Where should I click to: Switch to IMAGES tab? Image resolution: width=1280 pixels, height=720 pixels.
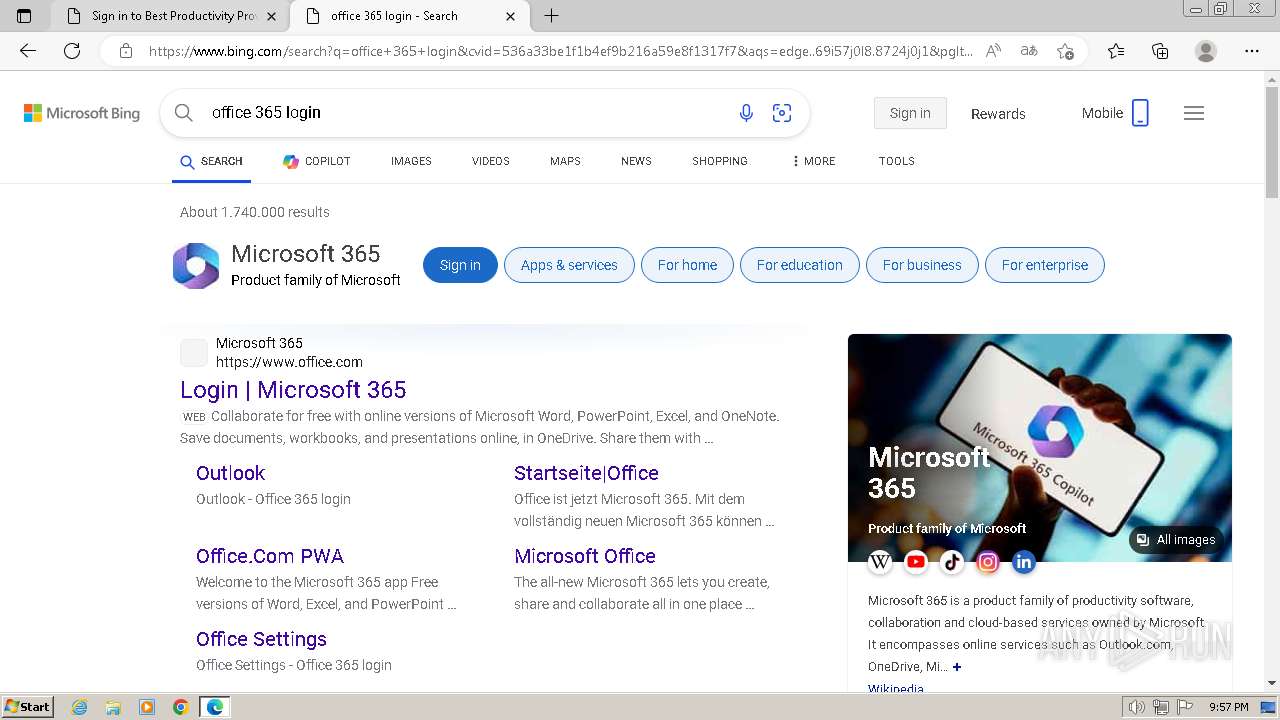(x=411, y=161)
